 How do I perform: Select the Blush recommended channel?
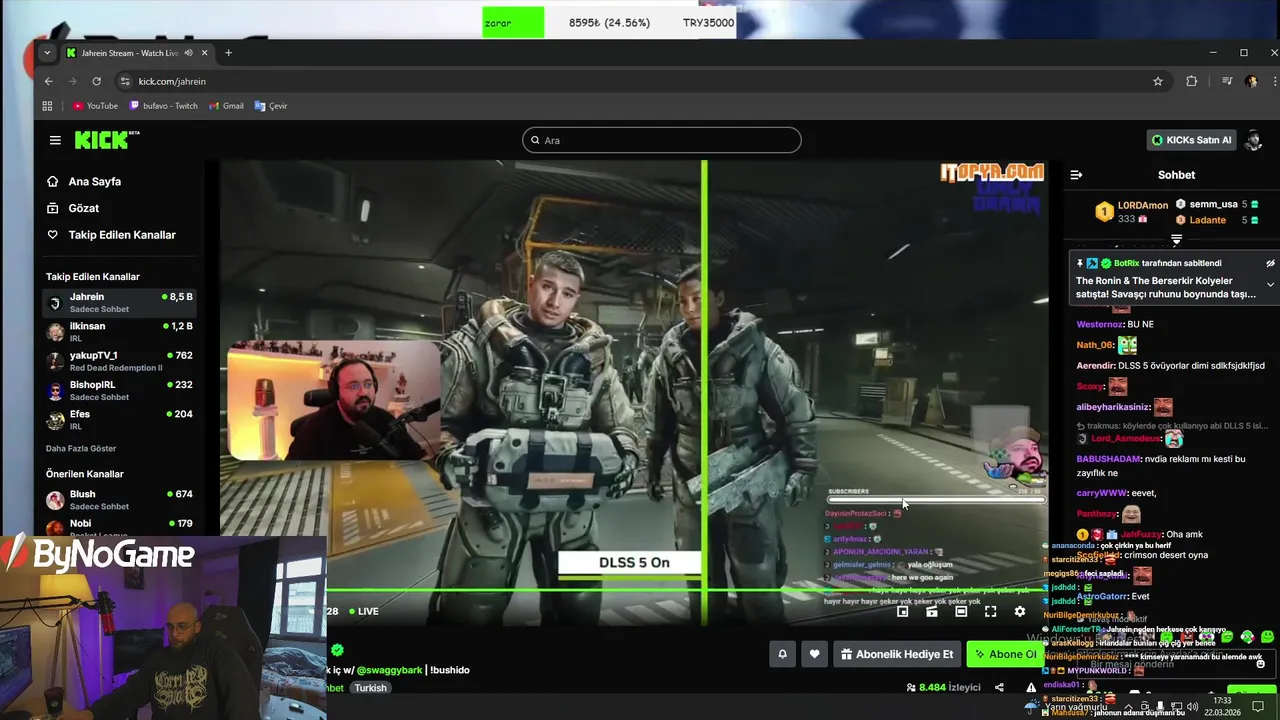point(120,499)
